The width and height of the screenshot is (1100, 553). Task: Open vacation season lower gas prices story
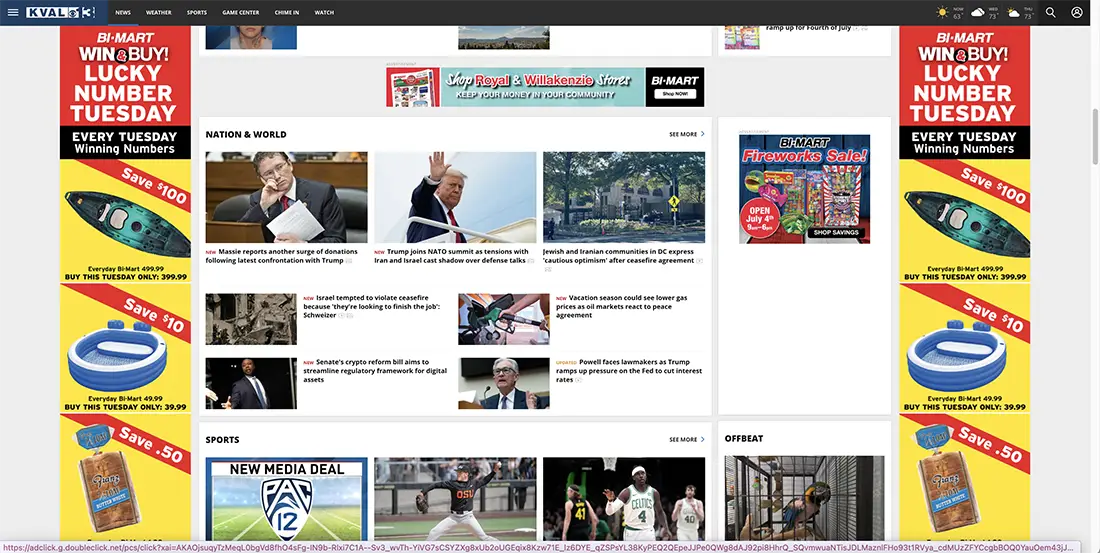[623, 307]
